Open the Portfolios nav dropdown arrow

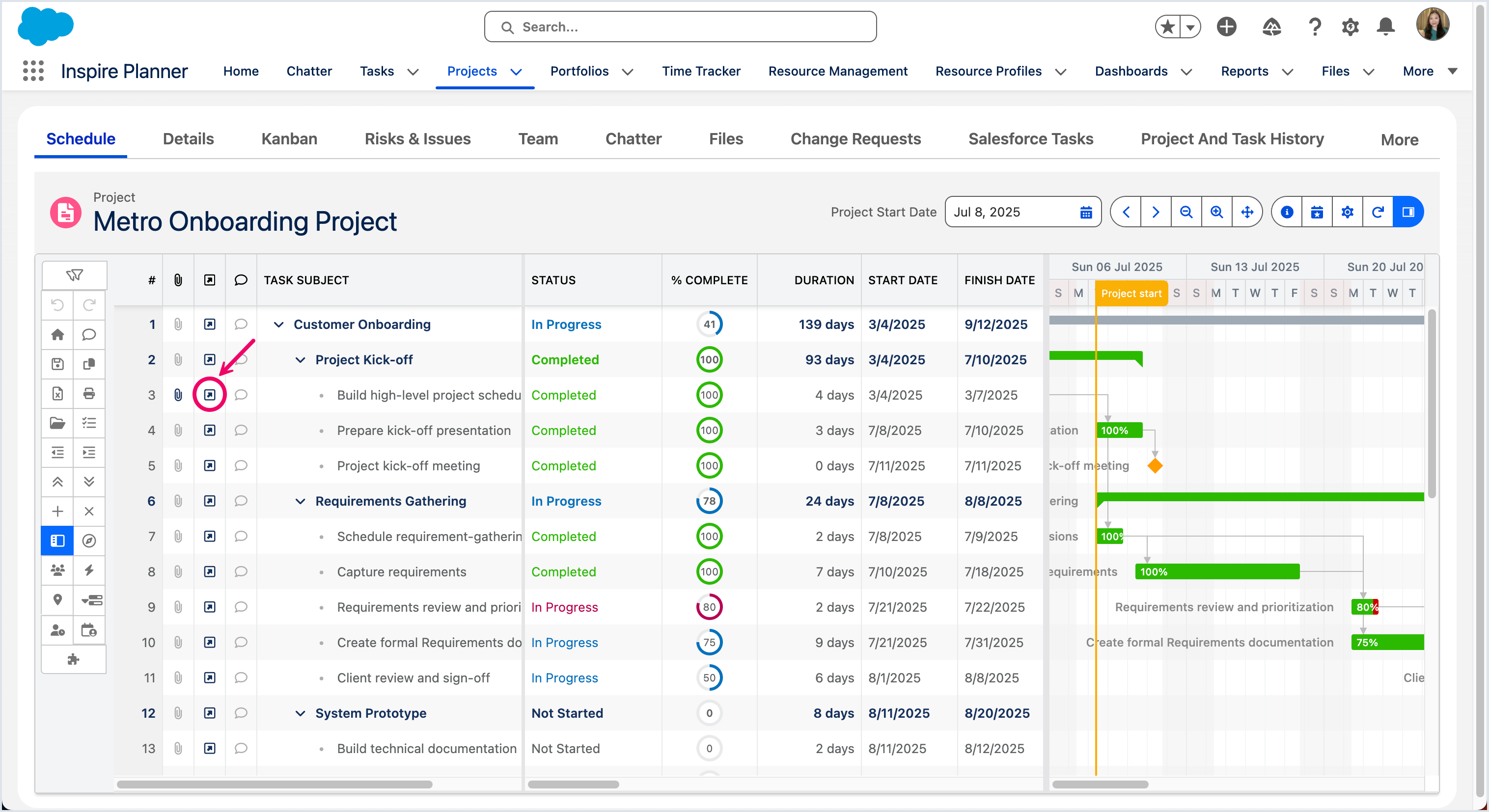628,72
